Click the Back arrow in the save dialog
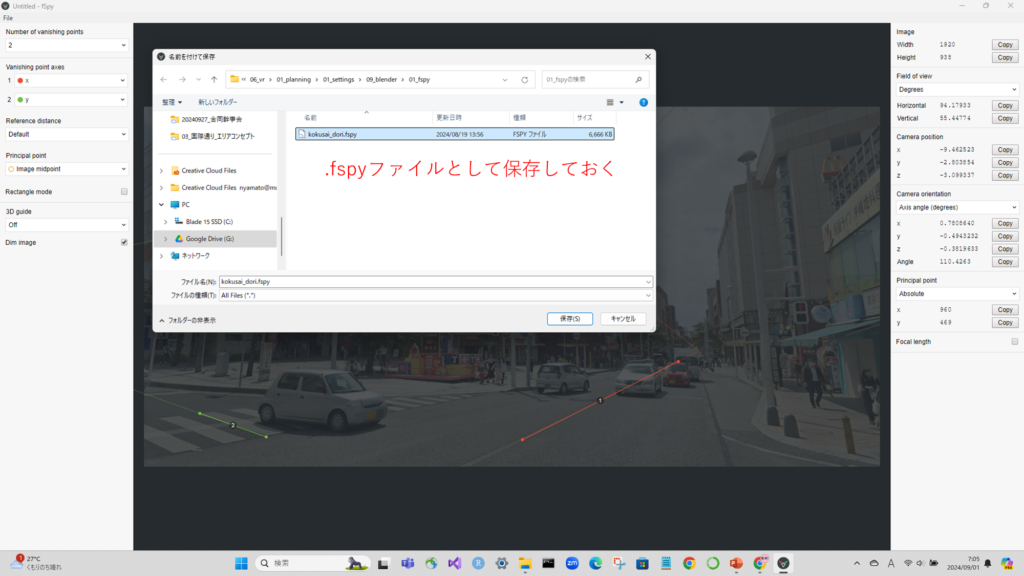The width and height of the screenshot is (1024, 576). pos(165,79)
